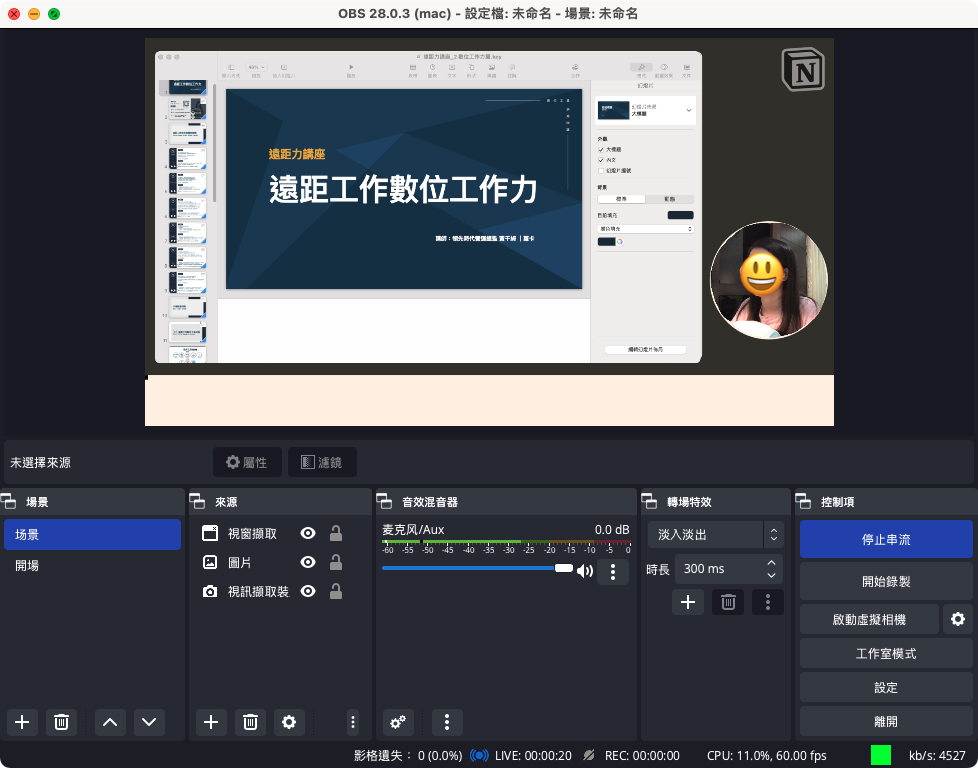Select the 視窗擷取 source row
Viewport: 978px width, 768px height.
pos(280,533)
